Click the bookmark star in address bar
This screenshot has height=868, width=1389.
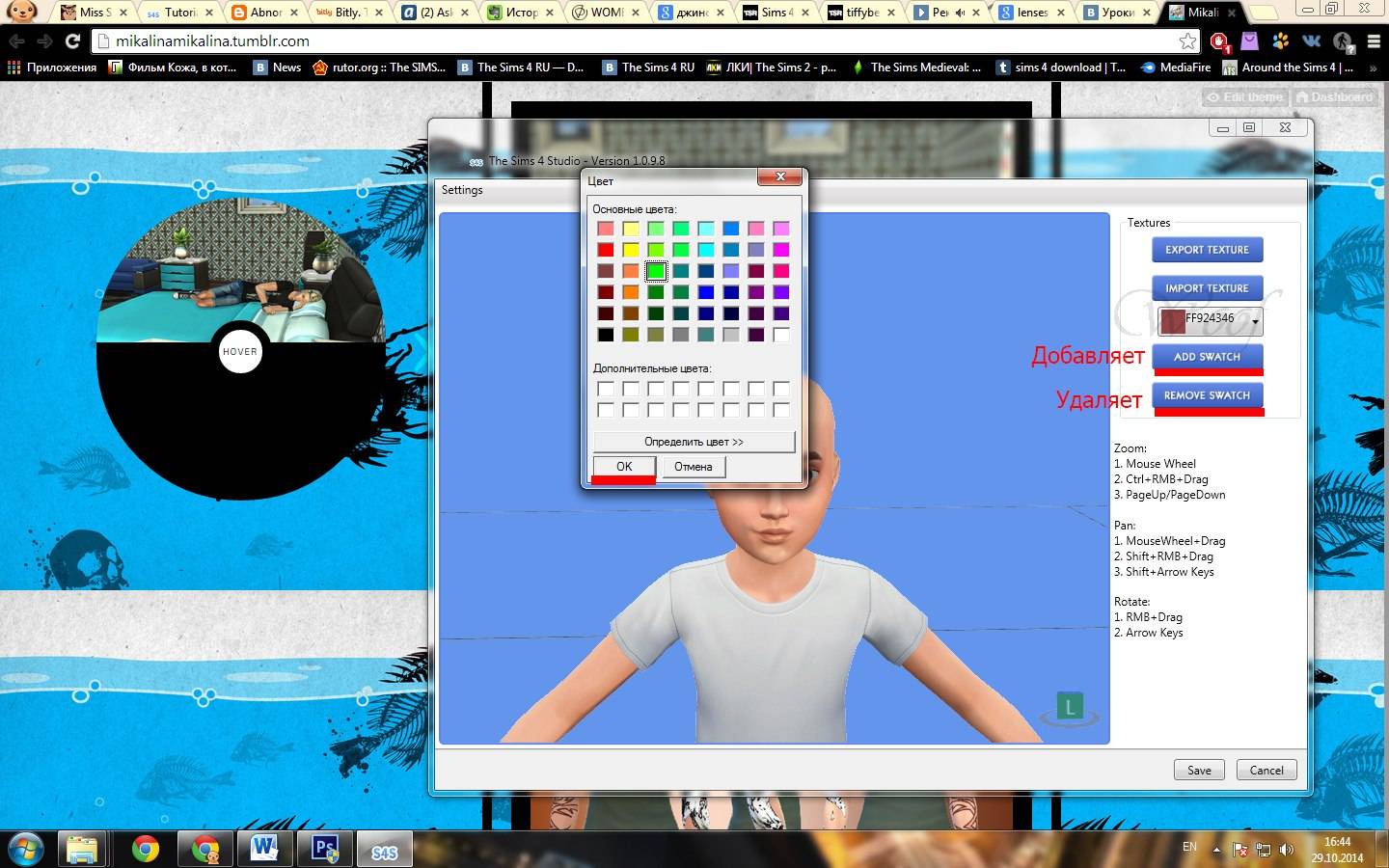1187,41
